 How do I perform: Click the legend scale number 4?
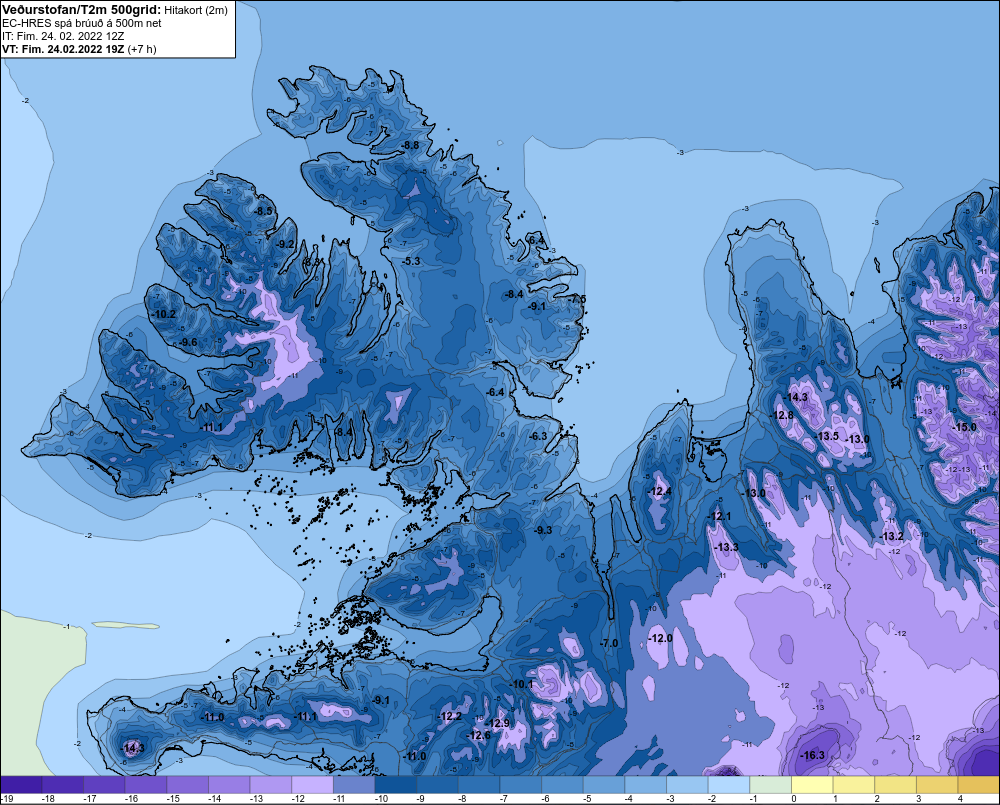[960, 799]
